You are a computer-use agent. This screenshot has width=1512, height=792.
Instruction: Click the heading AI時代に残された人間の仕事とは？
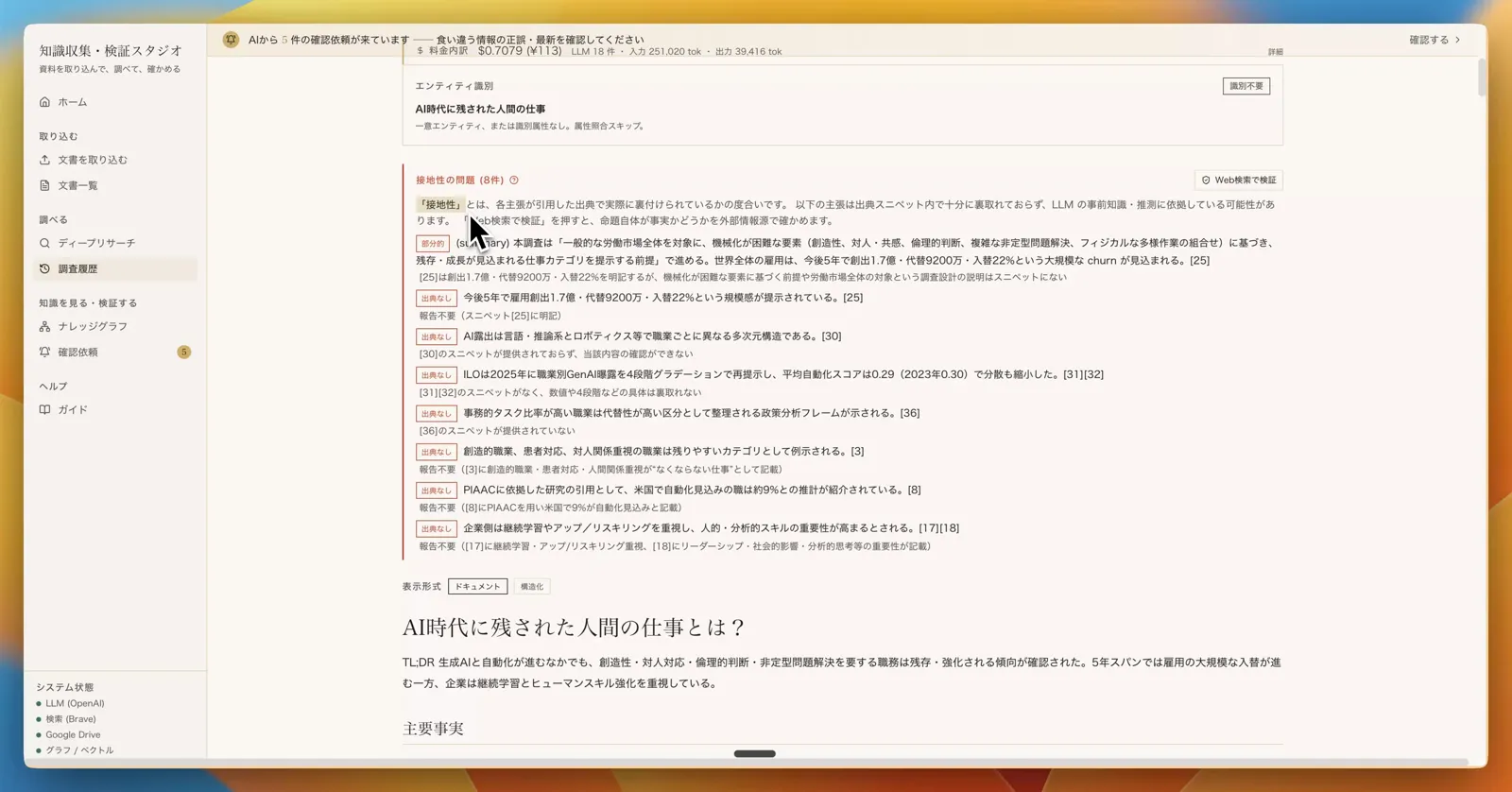575,628
